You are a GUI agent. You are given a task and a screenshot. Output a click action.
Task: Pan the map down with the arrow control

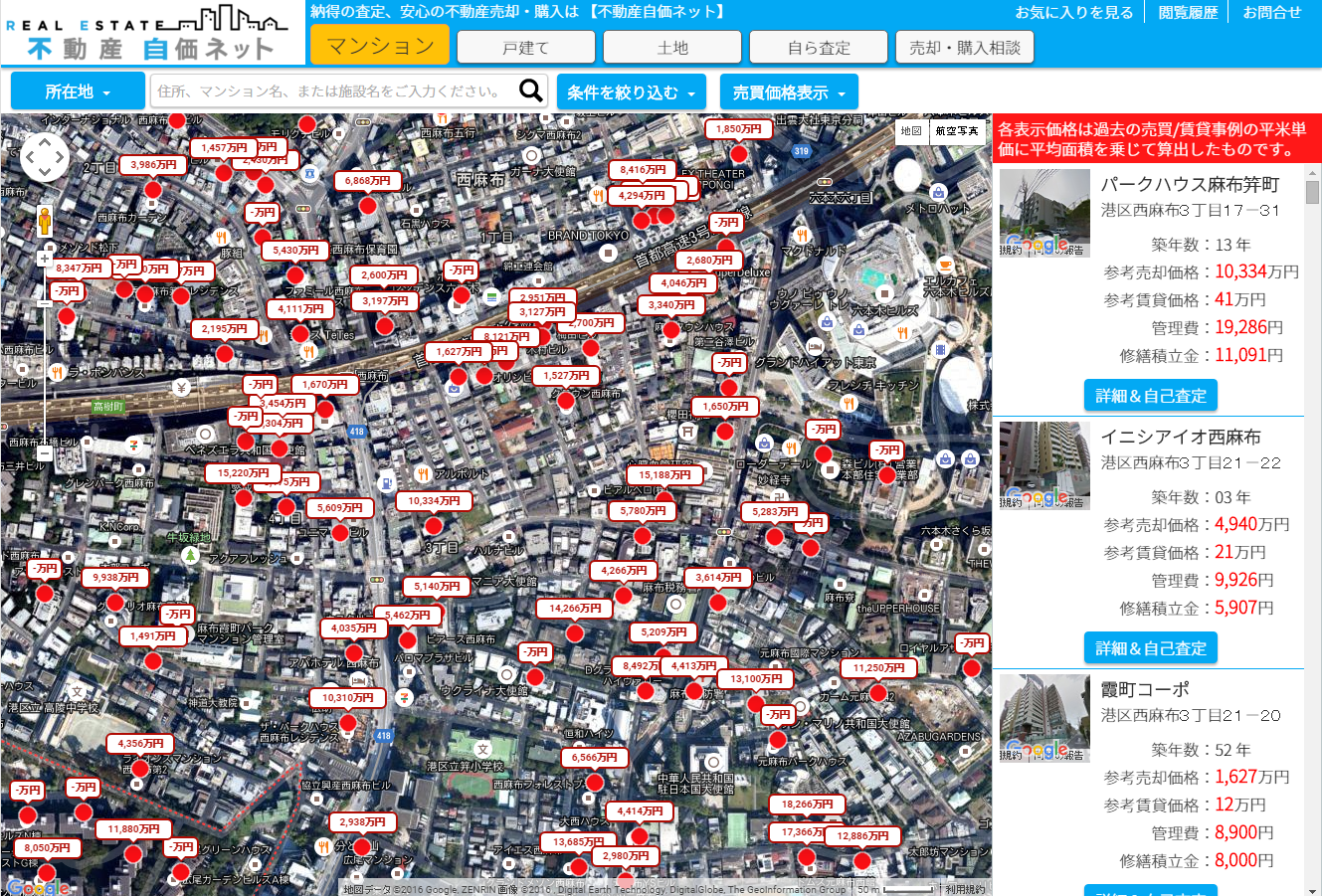pyautogui.click(x=45, y=173)
